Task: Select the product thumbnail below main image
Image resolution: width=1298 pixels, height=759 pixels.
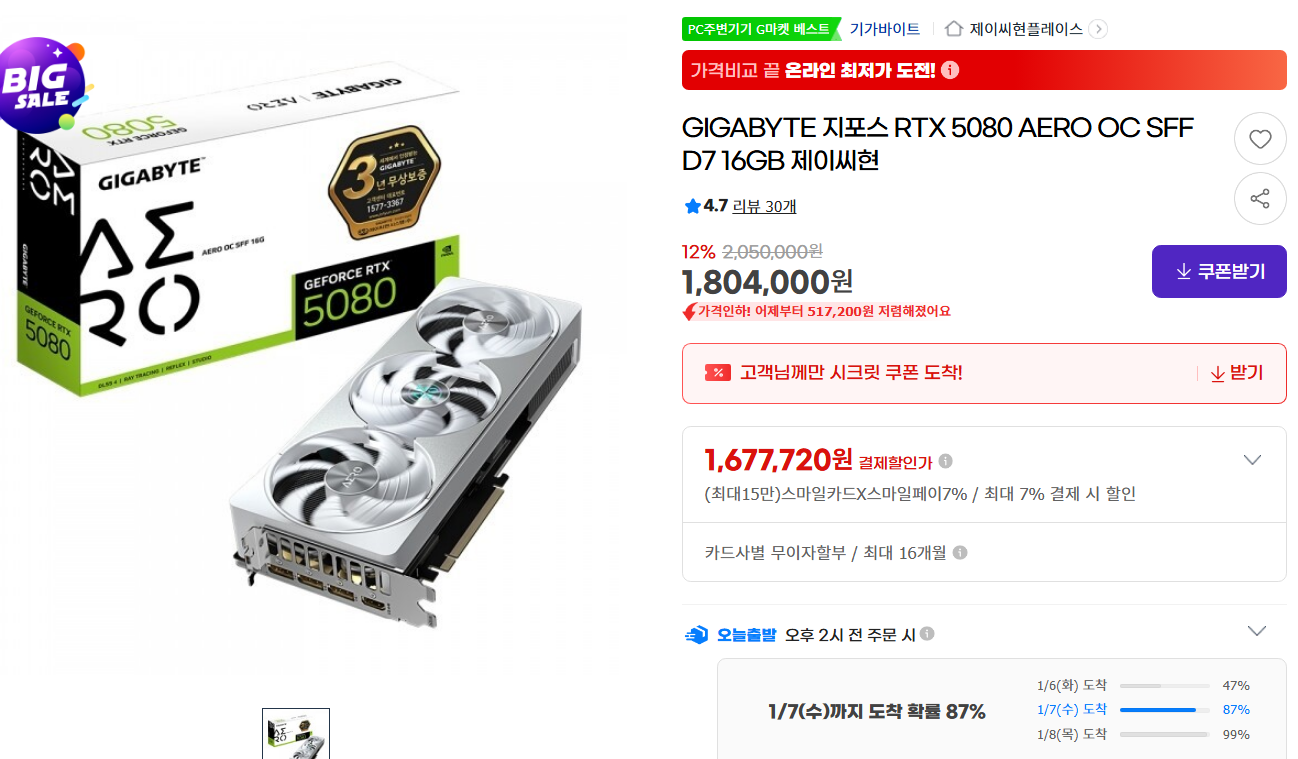Action: 296,734
